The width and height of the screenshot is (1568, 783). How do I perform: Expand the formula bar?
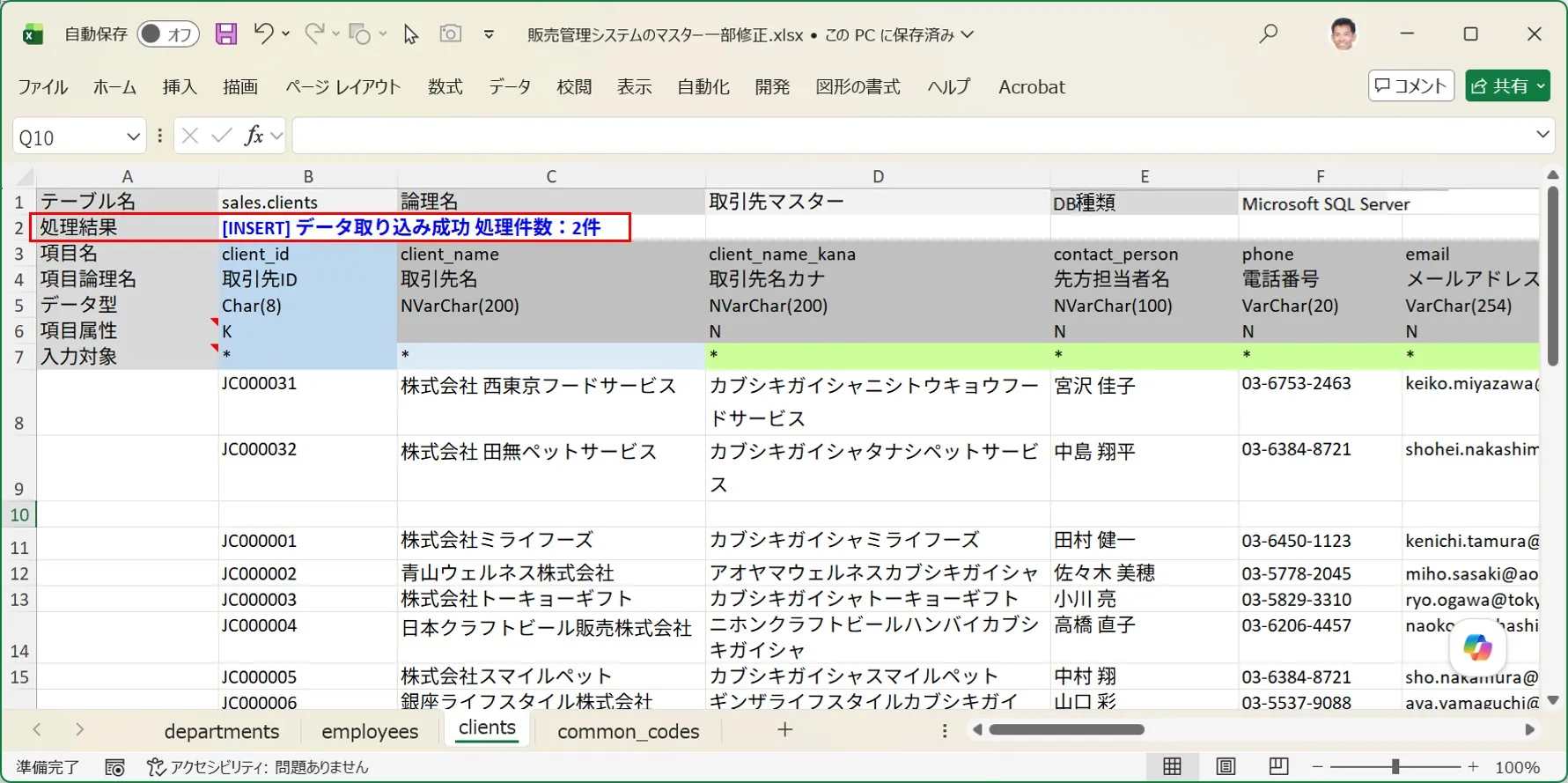tap(1542, 135)
